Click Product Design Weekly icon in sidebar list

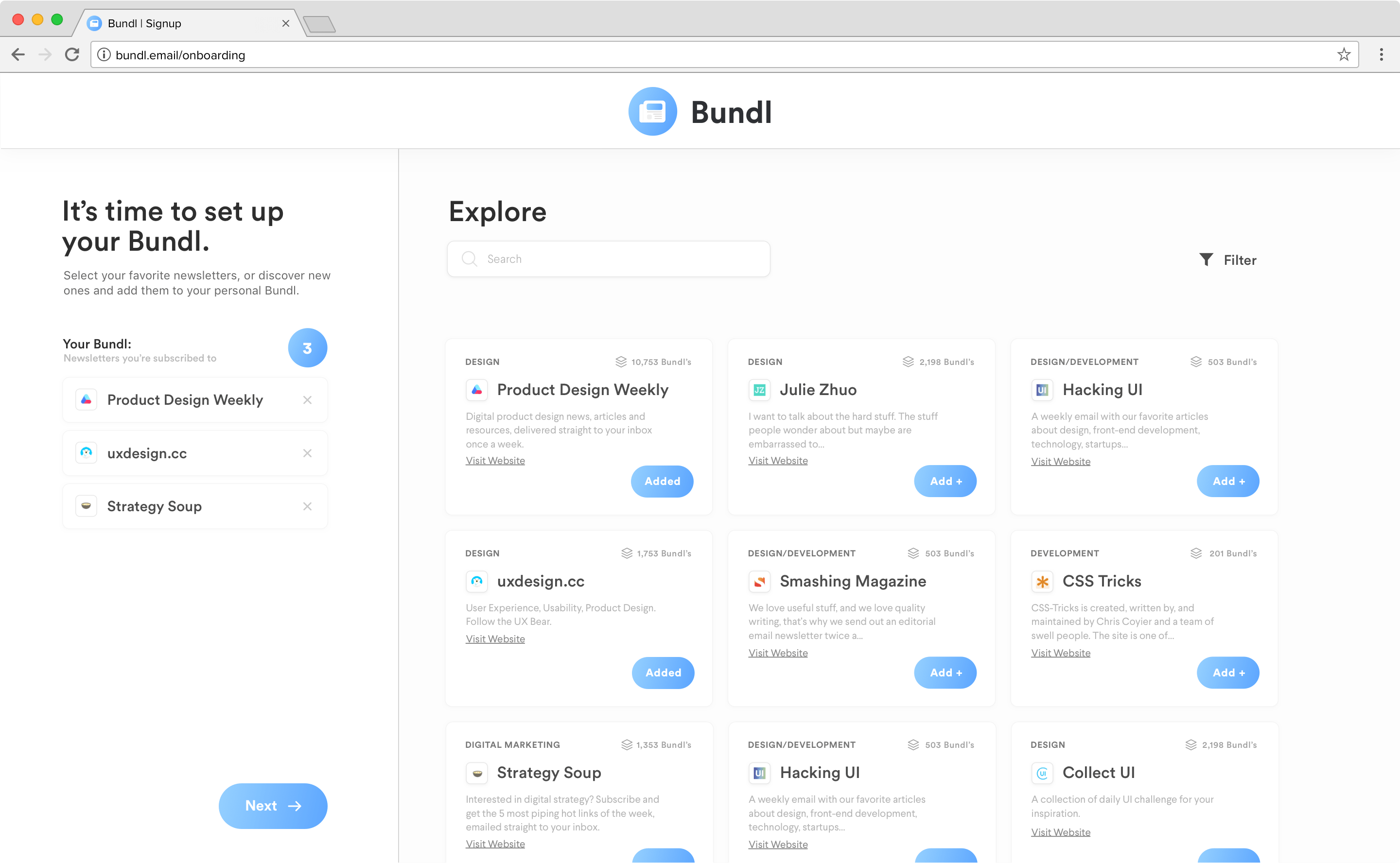click(86, 400)
